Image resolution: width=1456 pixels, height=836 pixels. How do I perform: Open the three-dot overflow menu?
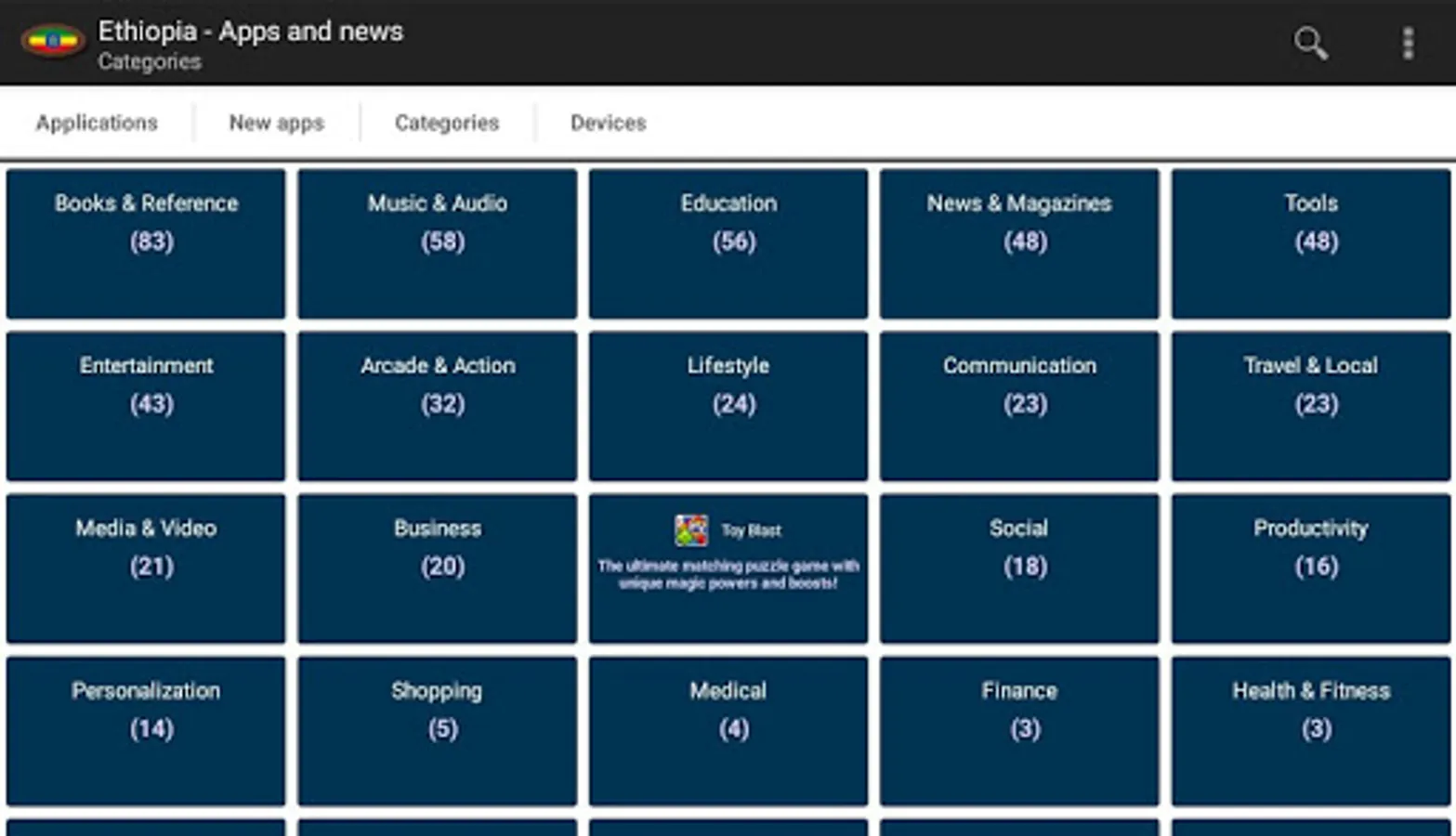(1409, 43)
